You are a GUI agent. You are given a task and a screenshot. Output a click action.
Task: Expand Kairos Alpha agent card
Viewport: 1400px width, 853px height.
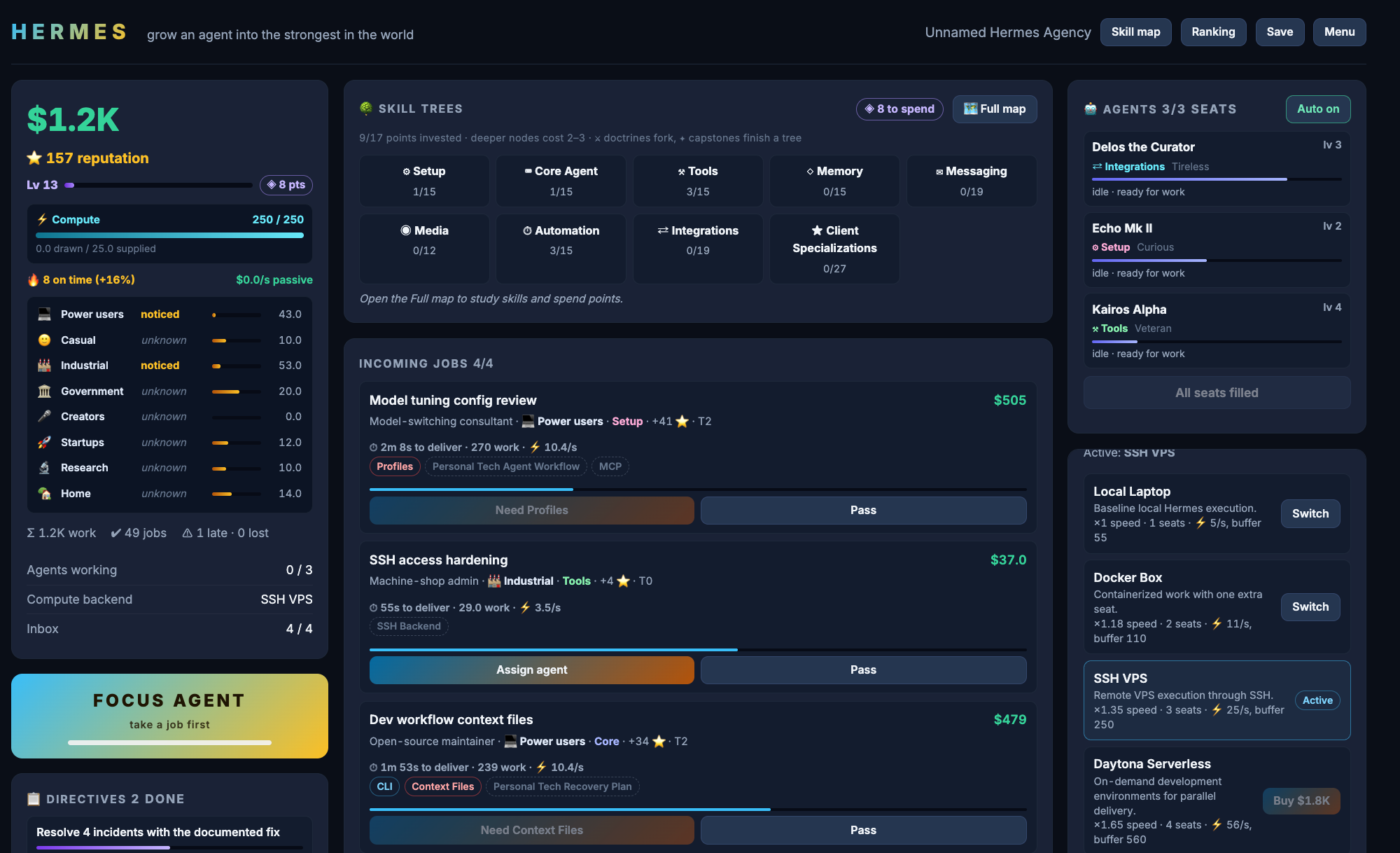(x=1217, y=331)
